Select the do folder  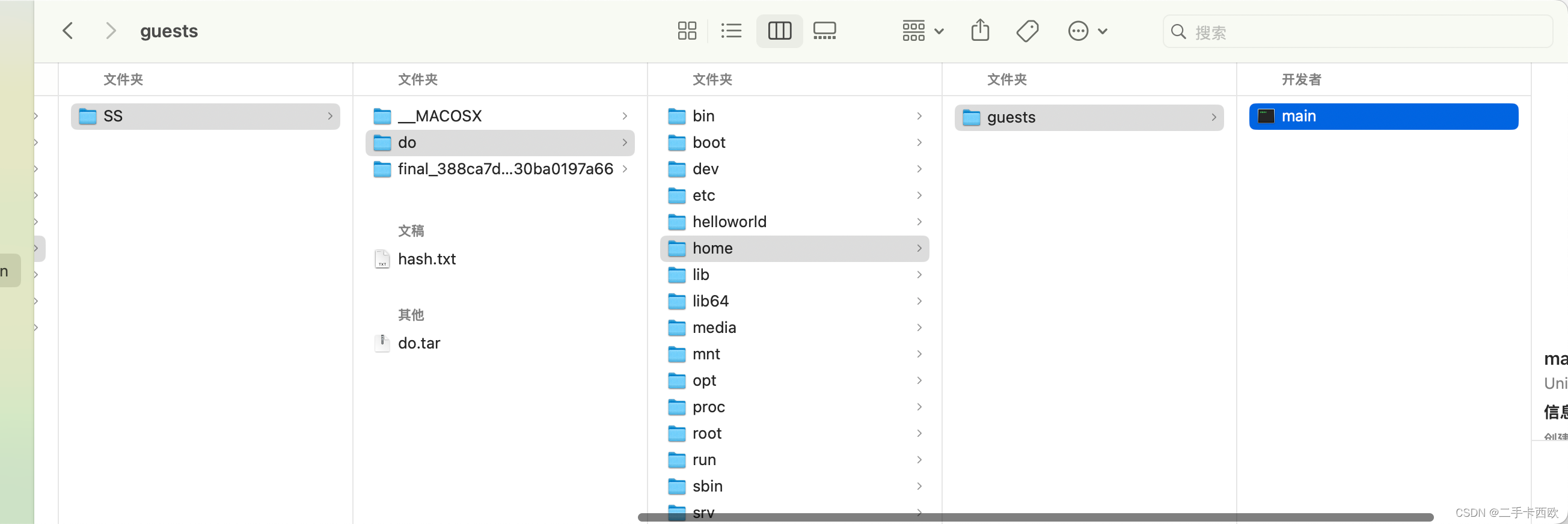[500, 142]
